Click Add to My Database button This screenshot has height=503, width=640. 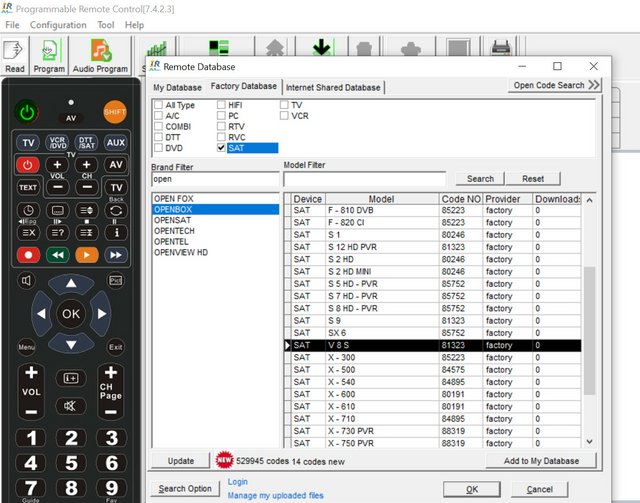(x=541, y=461)
